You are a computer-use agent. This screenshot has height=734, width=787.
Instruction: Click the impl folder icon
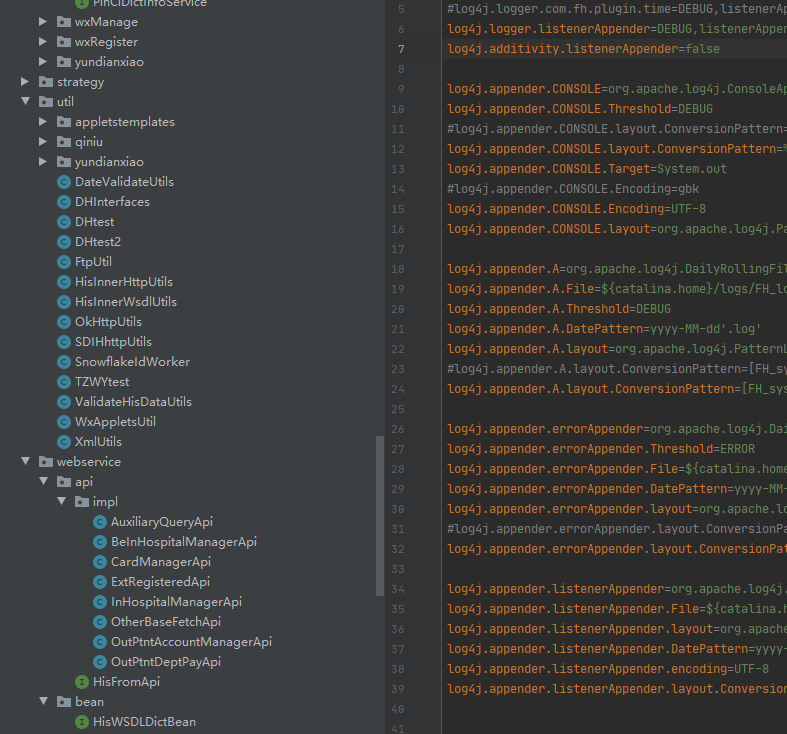tap(82, 502)
